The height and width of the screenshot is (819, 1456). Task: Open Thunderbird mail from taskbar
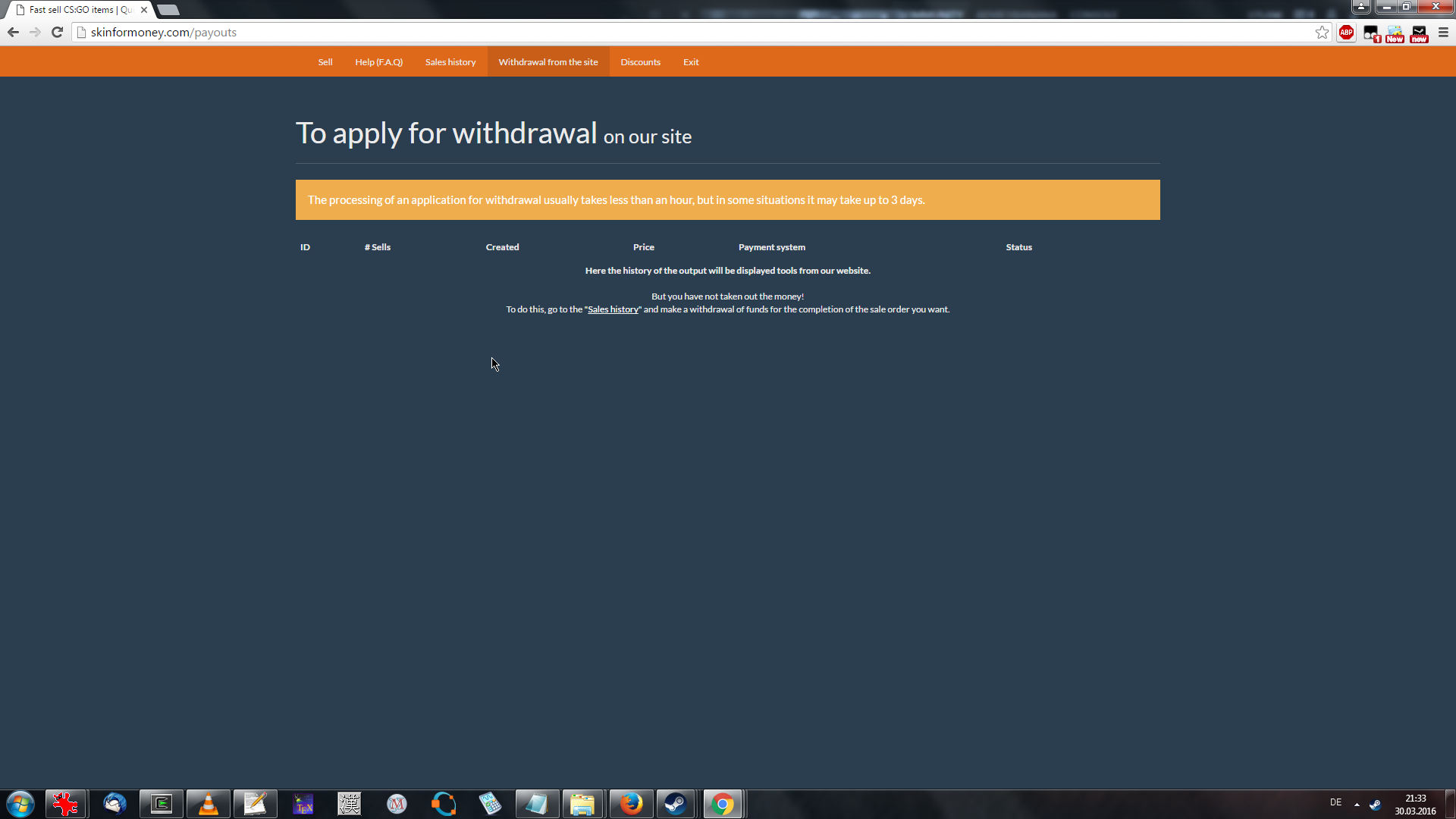click(115, 804)
